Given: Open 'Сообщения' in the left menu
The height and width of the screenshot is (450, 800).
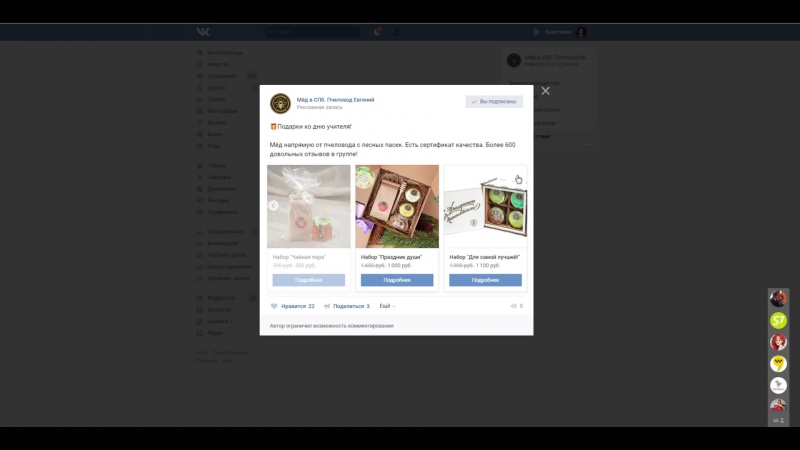Looking at the screenshot, I should click(x=221, y=76).
